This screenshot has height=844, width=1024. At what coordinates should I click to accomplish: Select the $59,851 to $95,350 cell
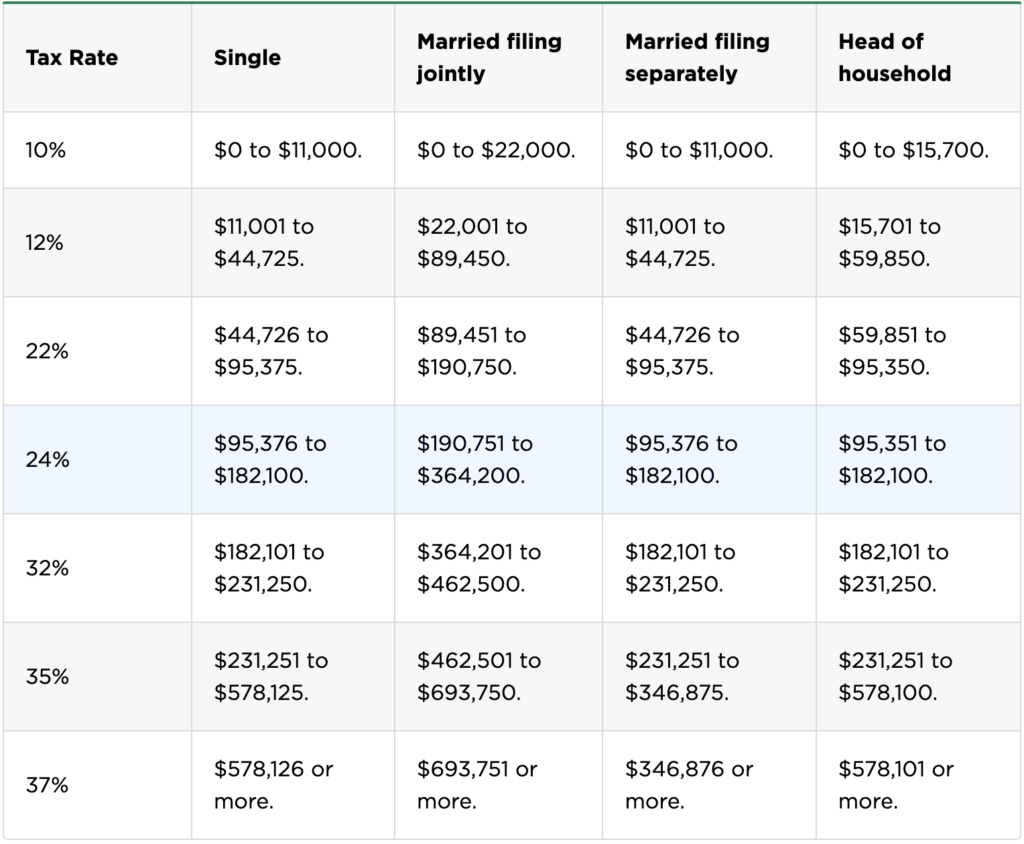click(x=892, y=351)
